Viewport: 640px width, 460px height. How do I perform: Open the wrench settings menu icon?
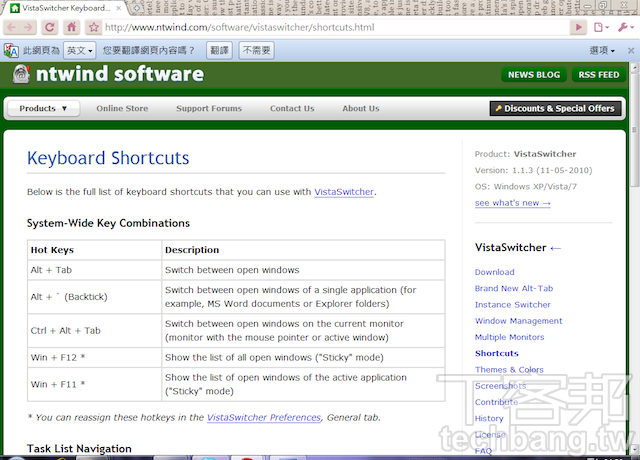627,27
